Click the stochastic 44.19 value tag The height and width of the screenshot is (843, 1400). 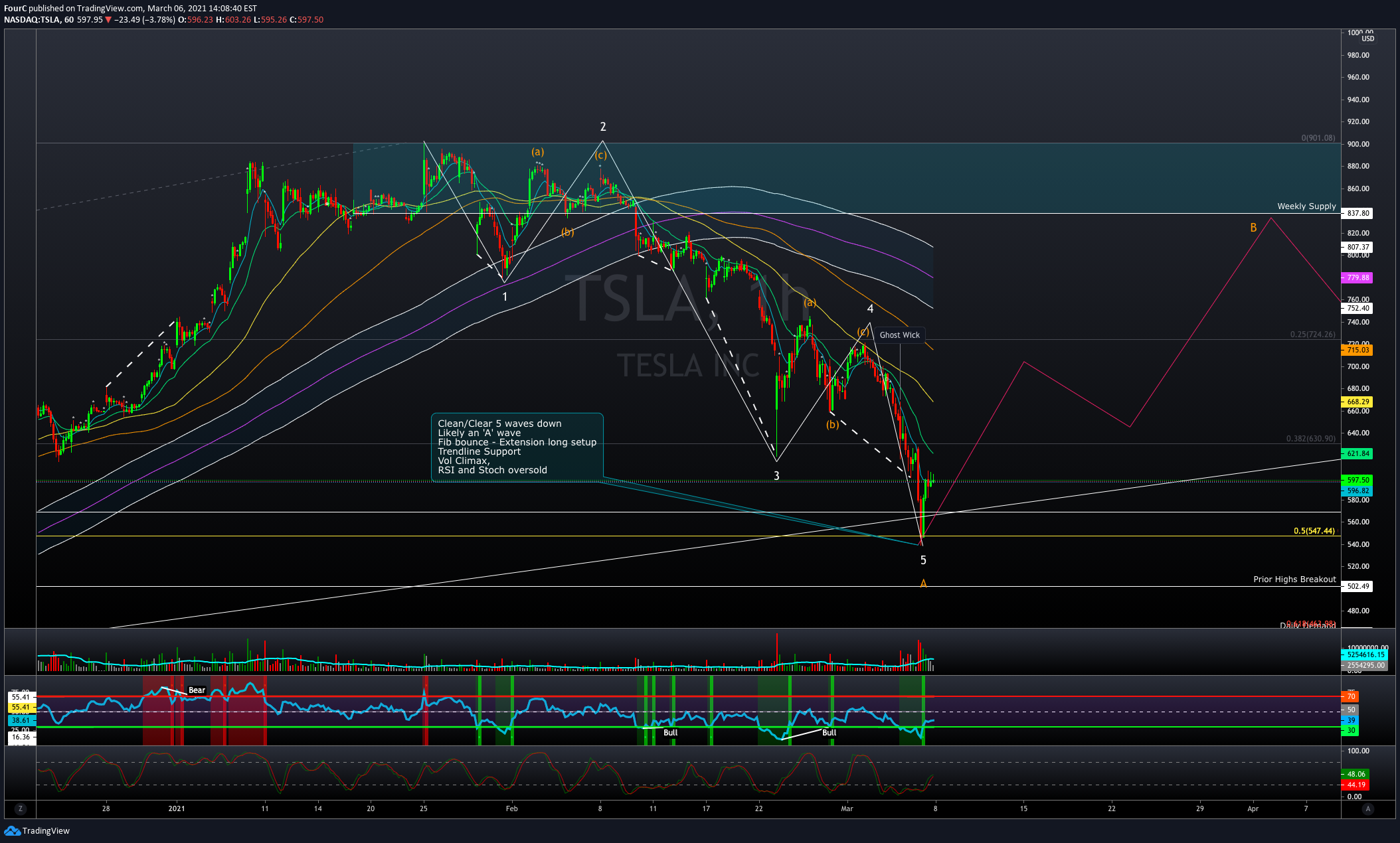[1355, 785]
